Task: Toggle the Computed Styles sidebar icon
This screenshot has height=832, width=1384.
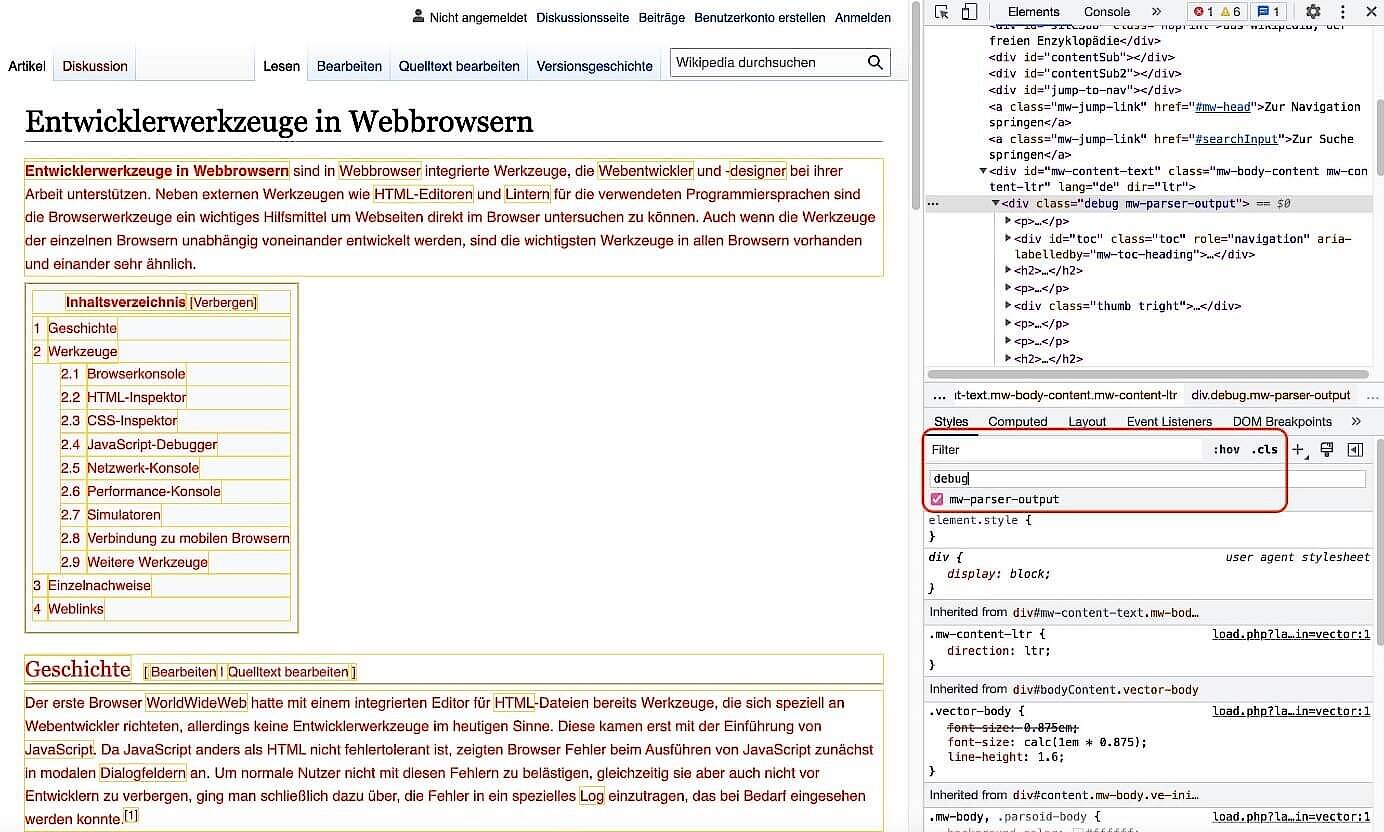Action: [x=1355, y=449]
